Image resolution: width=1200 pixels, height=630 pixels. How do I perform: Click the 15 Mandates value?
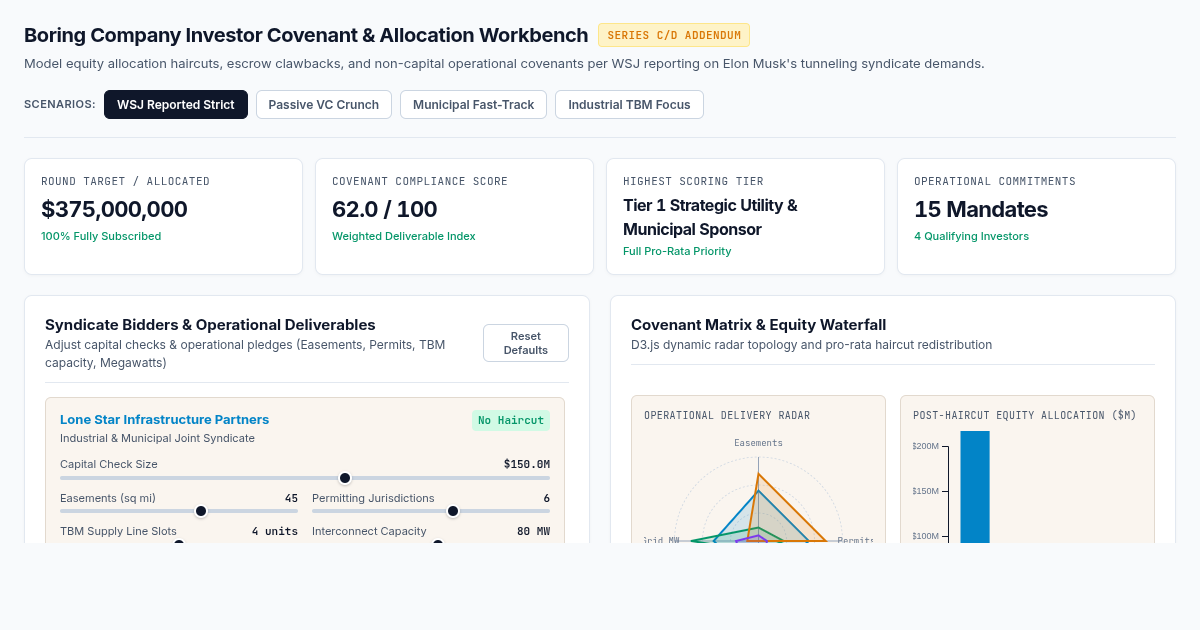981,209
